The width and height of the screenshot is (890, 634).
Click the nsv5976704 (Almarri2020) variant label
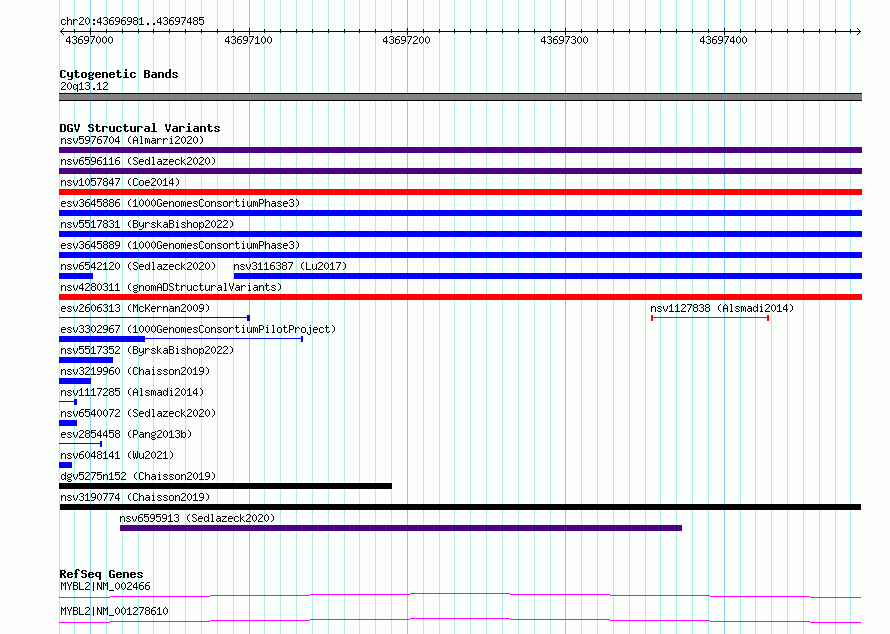pos(132,140)
